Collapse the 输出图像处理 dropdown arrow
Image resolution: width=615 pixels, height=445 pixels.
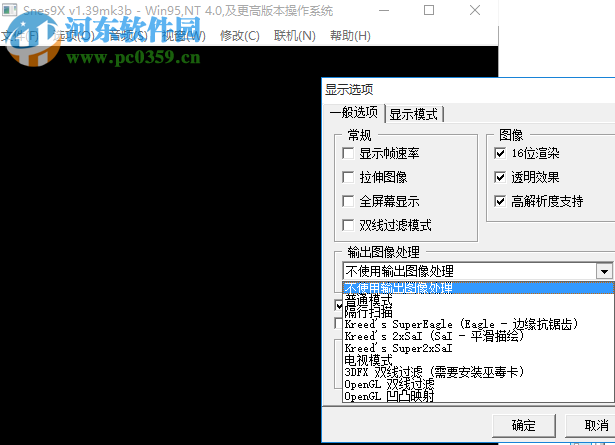tap(604, 271)
